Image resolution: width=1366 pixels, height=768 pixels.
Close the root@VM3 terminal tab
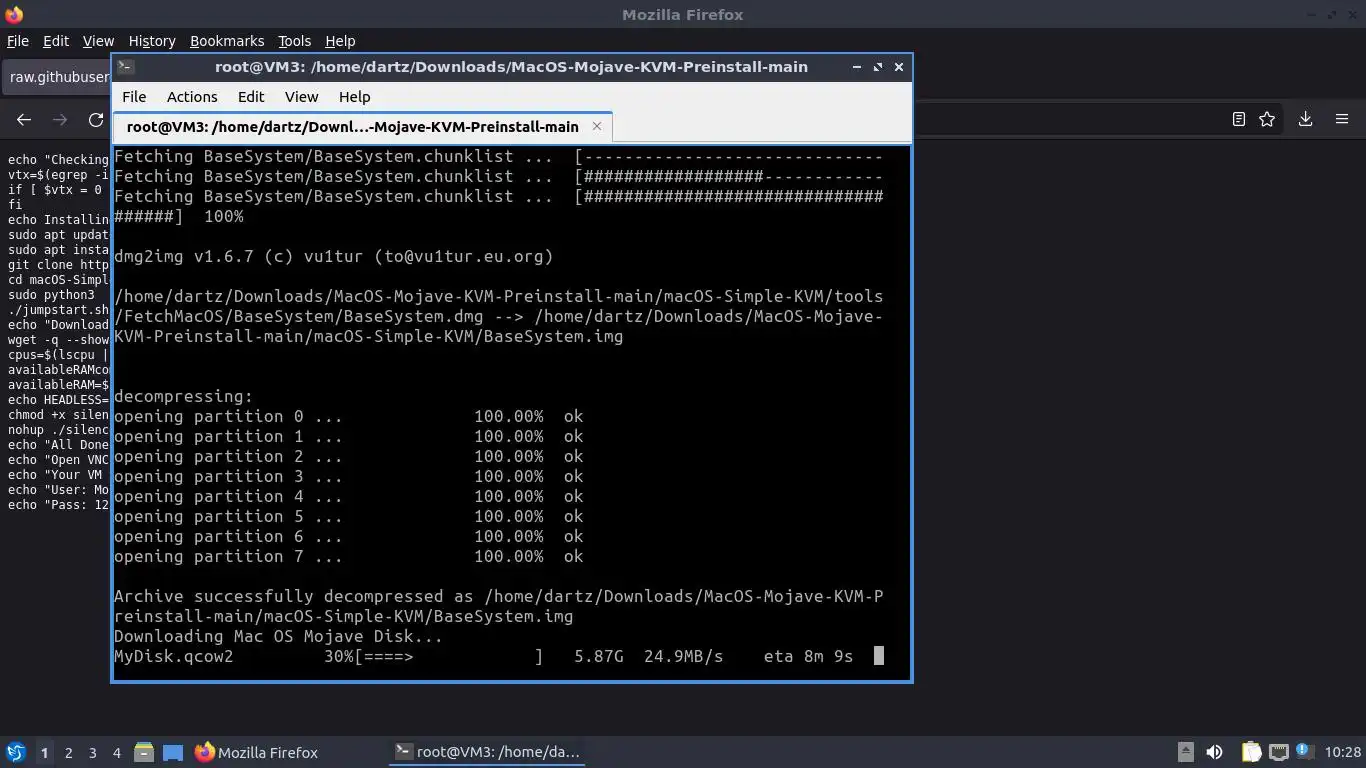click(x=597, y=126)
